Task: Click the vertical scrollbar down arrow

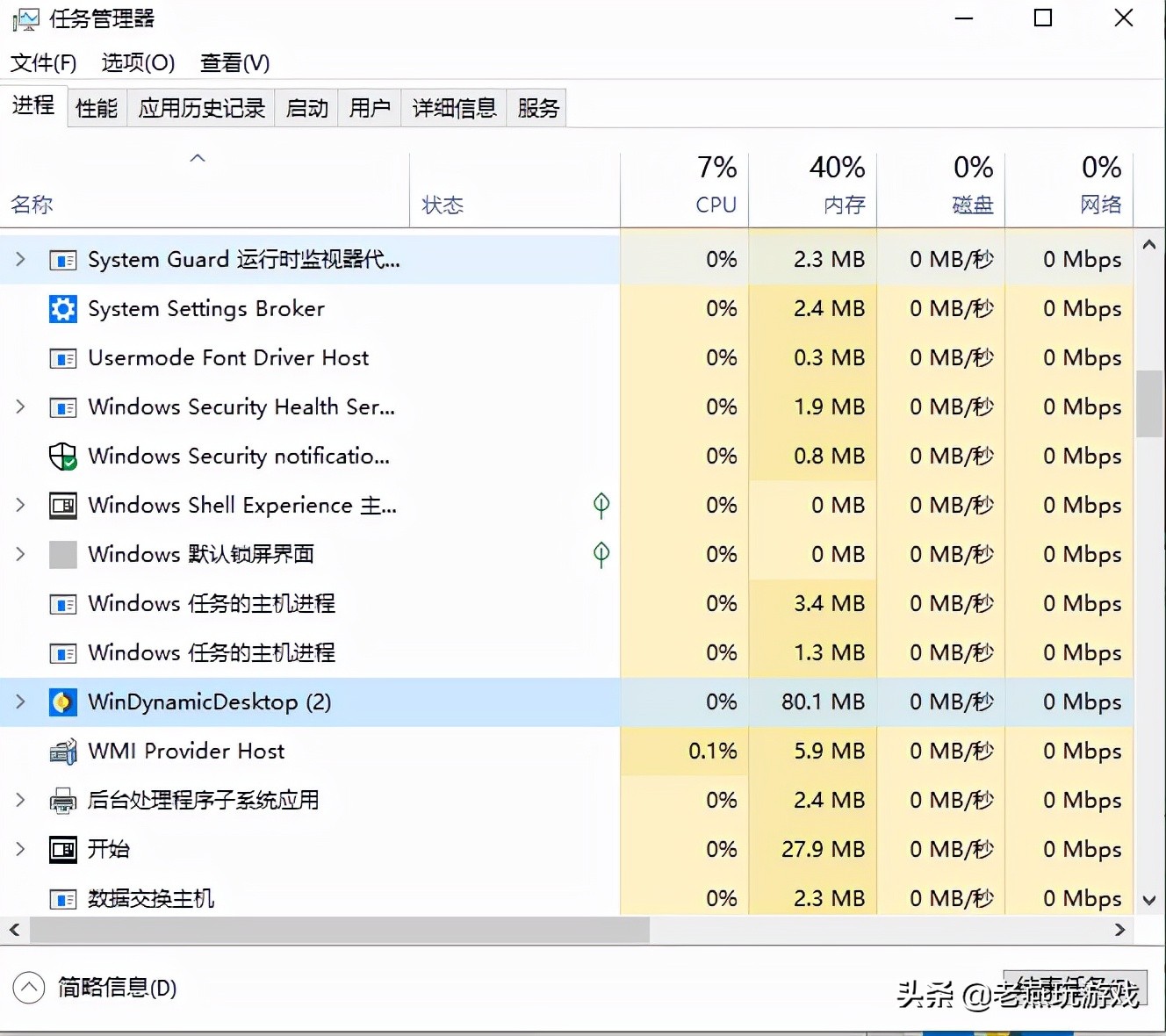Action: pos(1149,900)
